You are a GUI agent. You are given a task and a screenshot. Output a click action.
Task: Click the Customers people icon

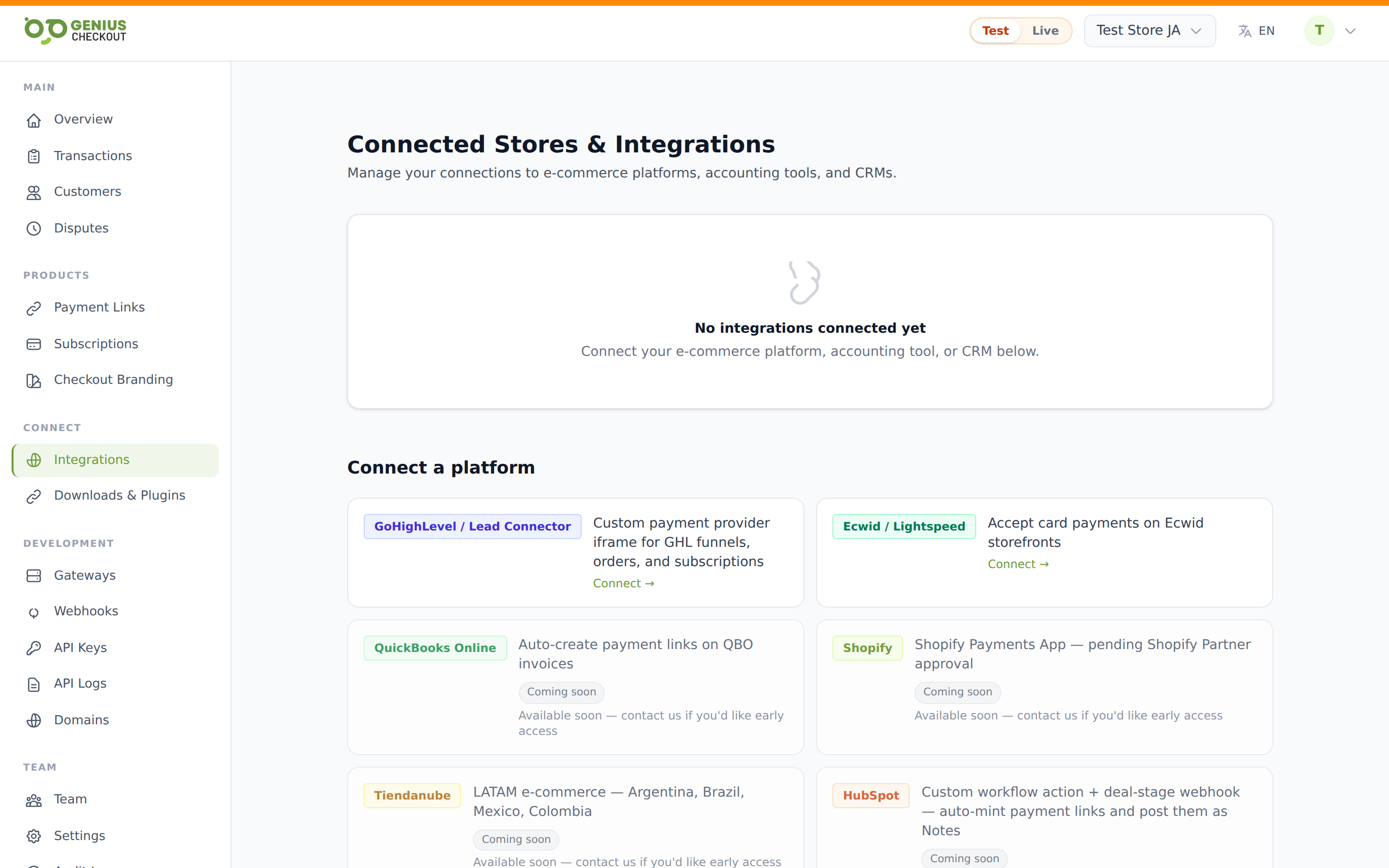pyautogui.click(x=34, y=192)
